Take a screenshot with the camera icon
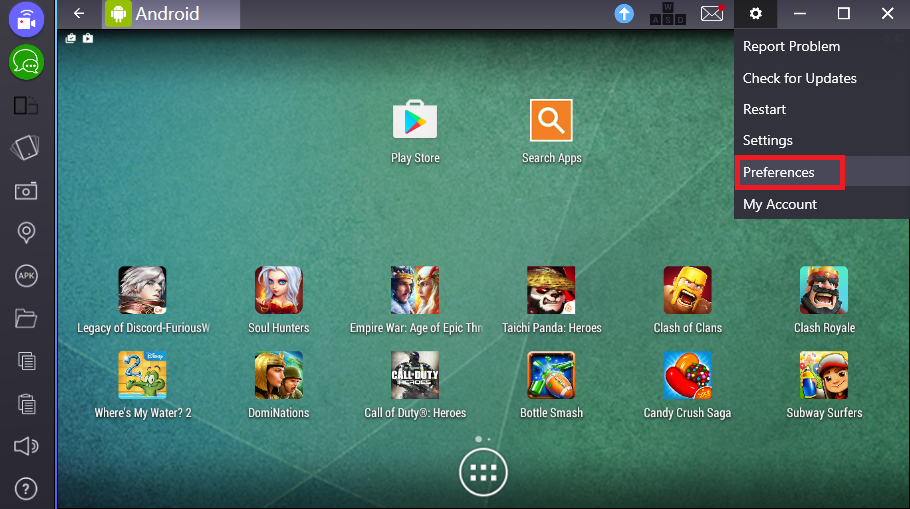The height and width of the screenshot is (509, 910). pyautogui.click(x=26, y=191)
